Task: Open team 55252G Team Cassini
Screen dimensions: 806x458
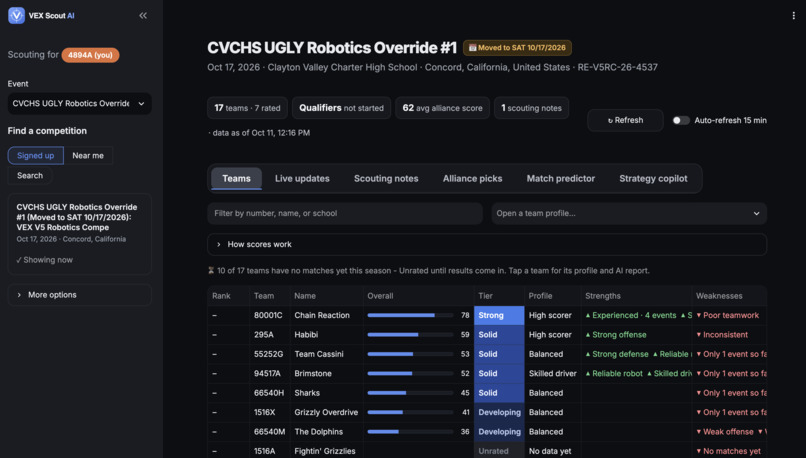Action: point(487,354)
